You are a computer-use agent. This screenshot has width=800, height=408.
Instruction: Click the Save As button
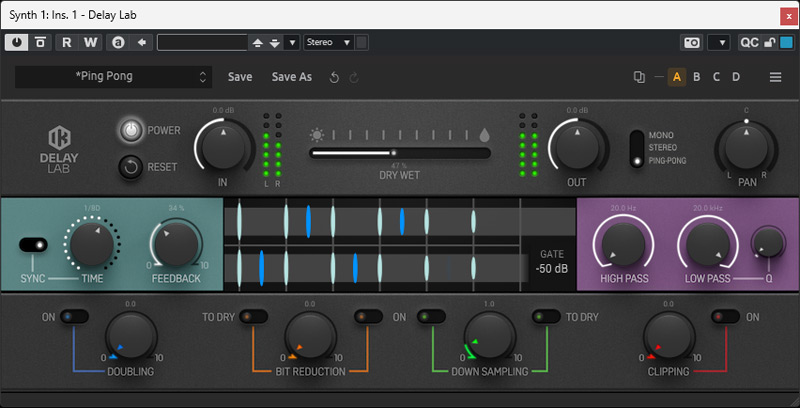292,77
